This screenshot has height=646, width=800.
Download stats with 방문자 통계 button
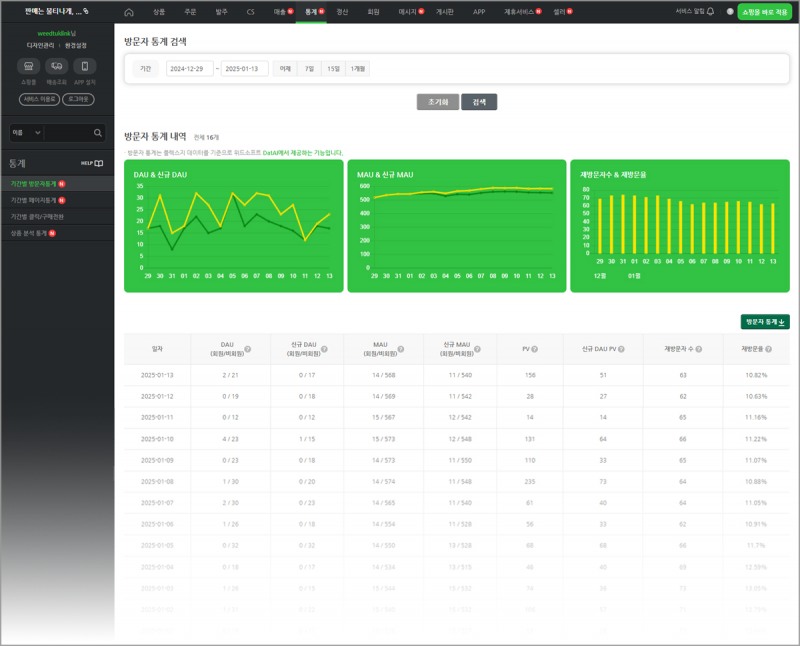tap(765, 322)
